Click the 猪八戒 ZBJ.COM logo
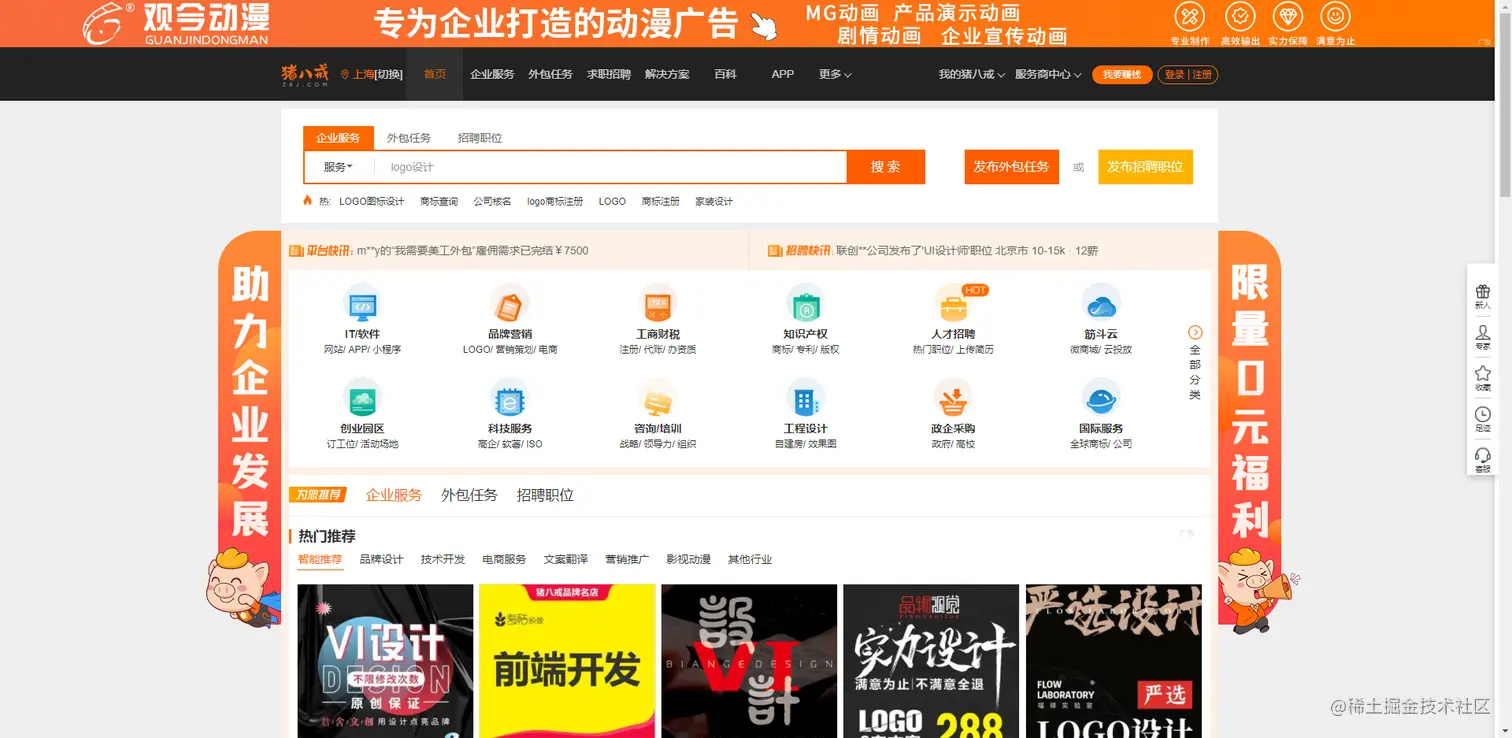The width and height of the screenshot is (1512, 738). click(305, 75)
